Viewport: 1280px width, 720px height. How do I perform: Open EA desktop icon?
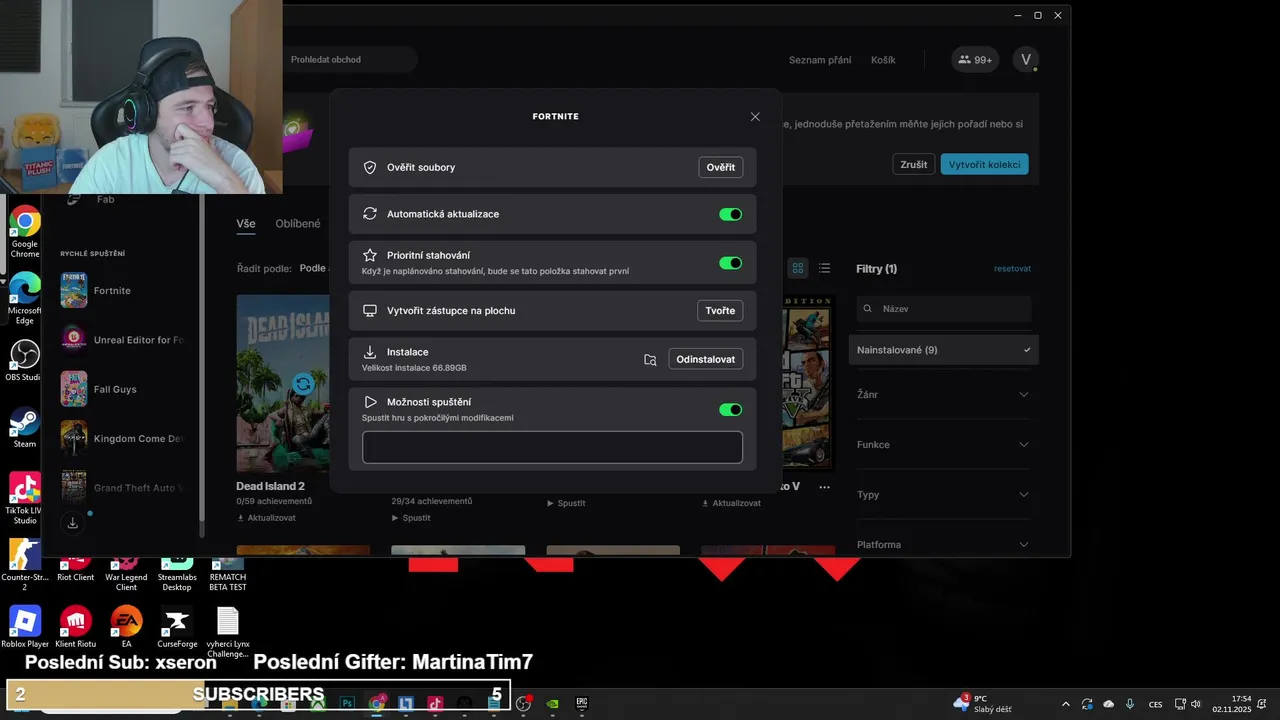coord(126,627)
